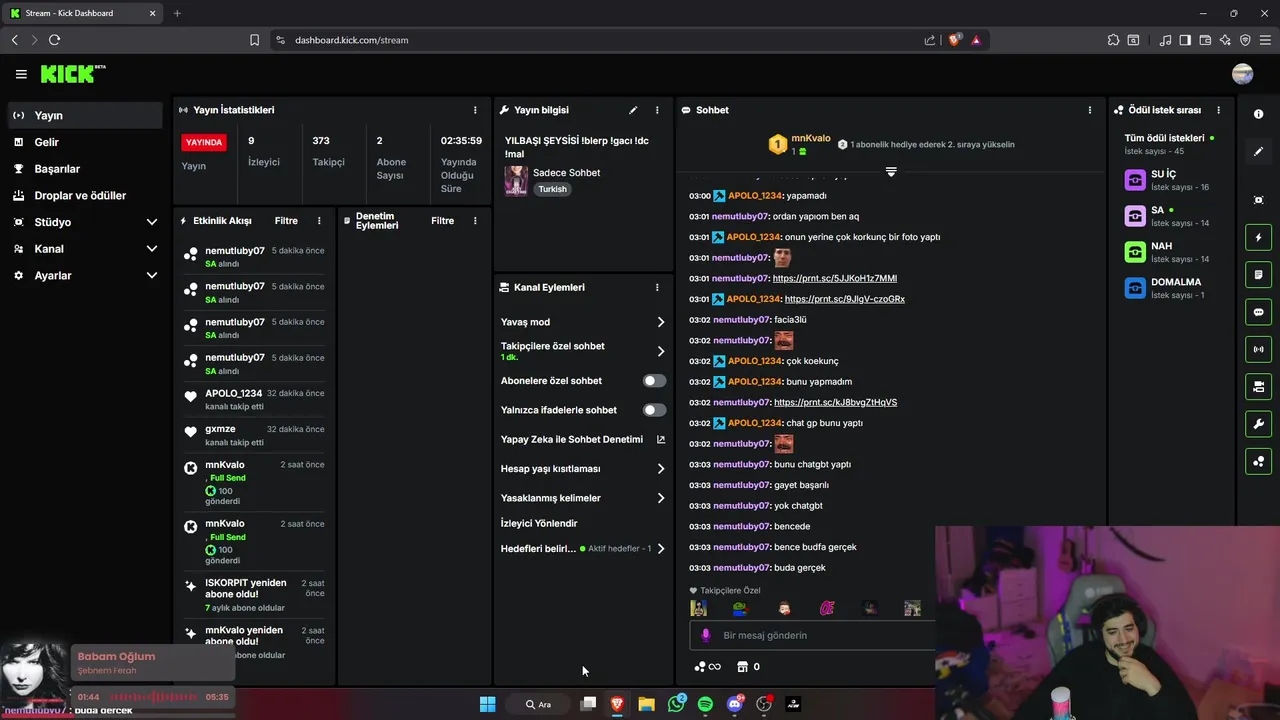Open the prnt.sc/5JJKoH1z7MMl link in chat
Screen dimensions: 1280x720
point(835,278)
